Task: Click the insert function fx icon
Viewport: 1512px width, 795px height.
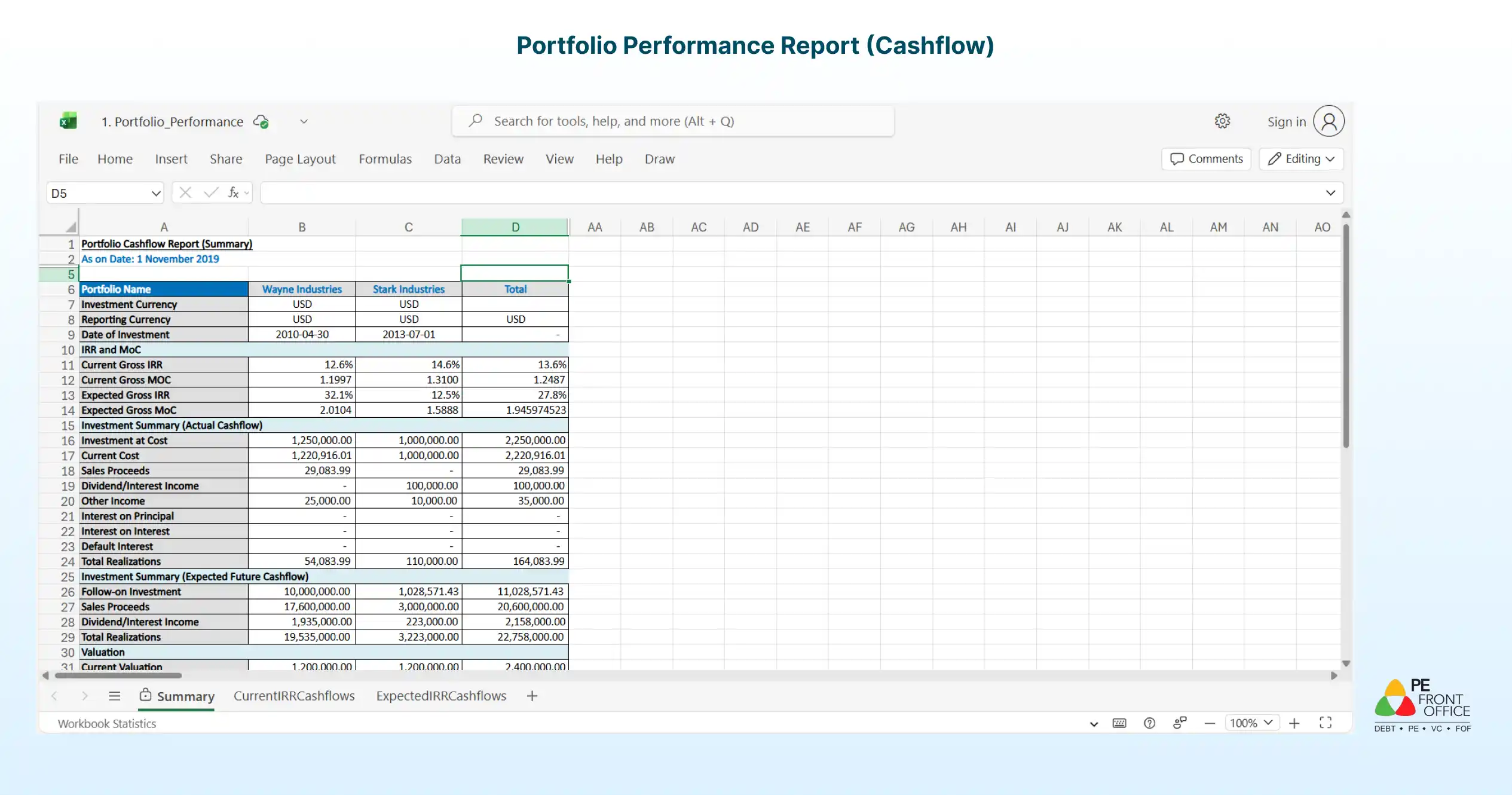Action: pyautogui.click(x=234, y=192)
